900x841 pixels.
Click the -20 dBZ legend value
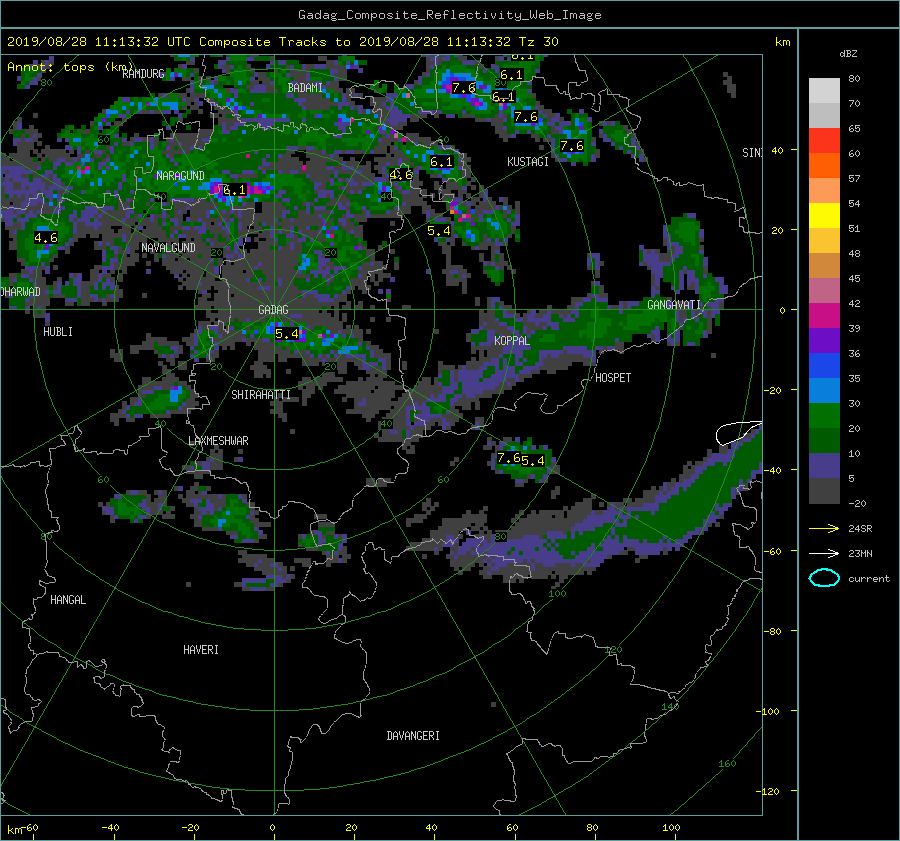pyautogui.click(x=857, y=503)
